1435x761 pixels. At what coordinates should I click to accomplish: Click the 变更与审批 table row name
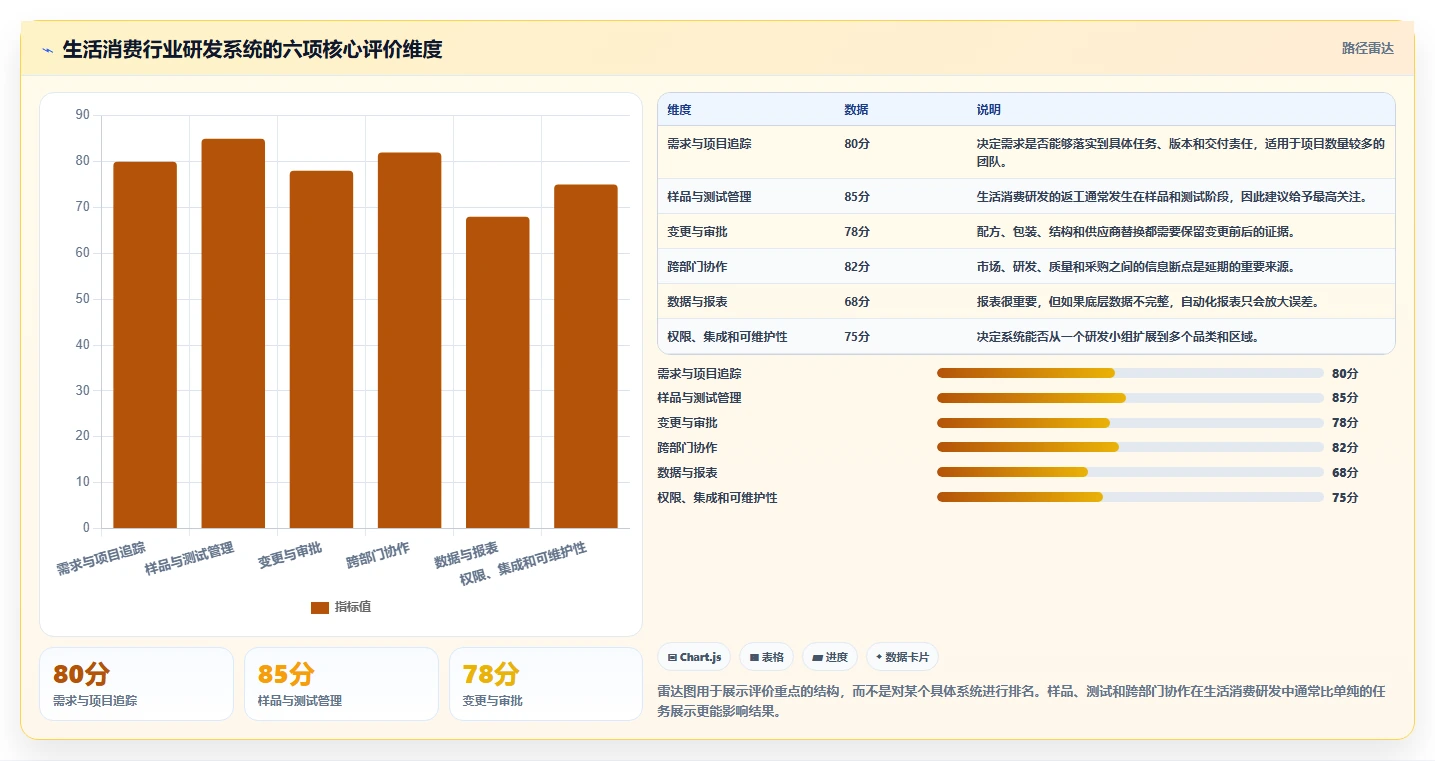[x=697, y=231]
